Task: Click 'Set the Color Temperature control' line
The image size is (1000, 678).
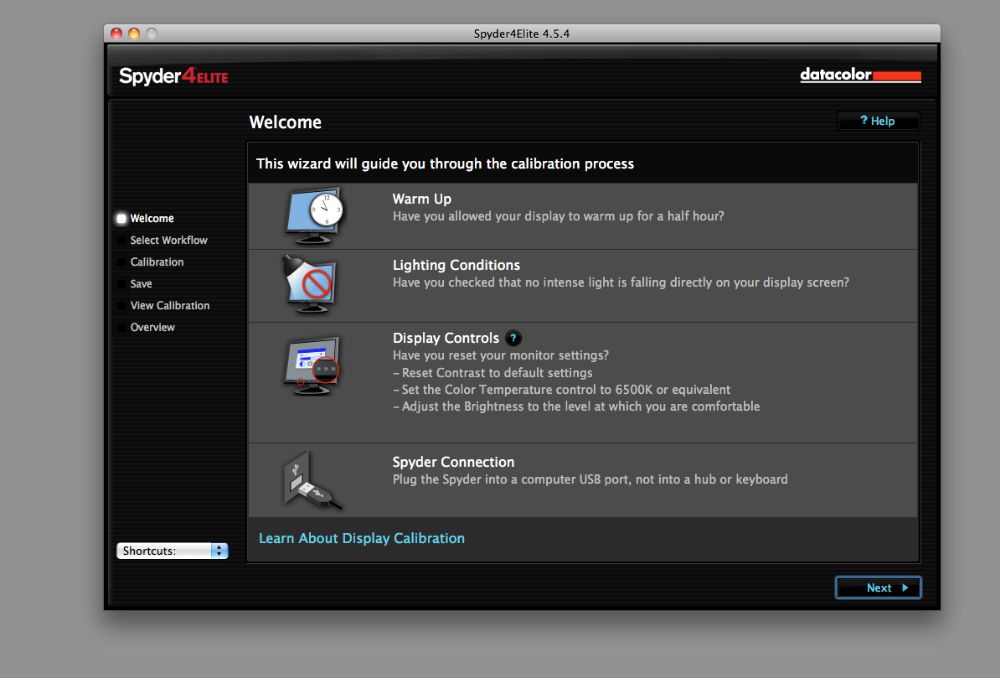Action: coord(562,390)
